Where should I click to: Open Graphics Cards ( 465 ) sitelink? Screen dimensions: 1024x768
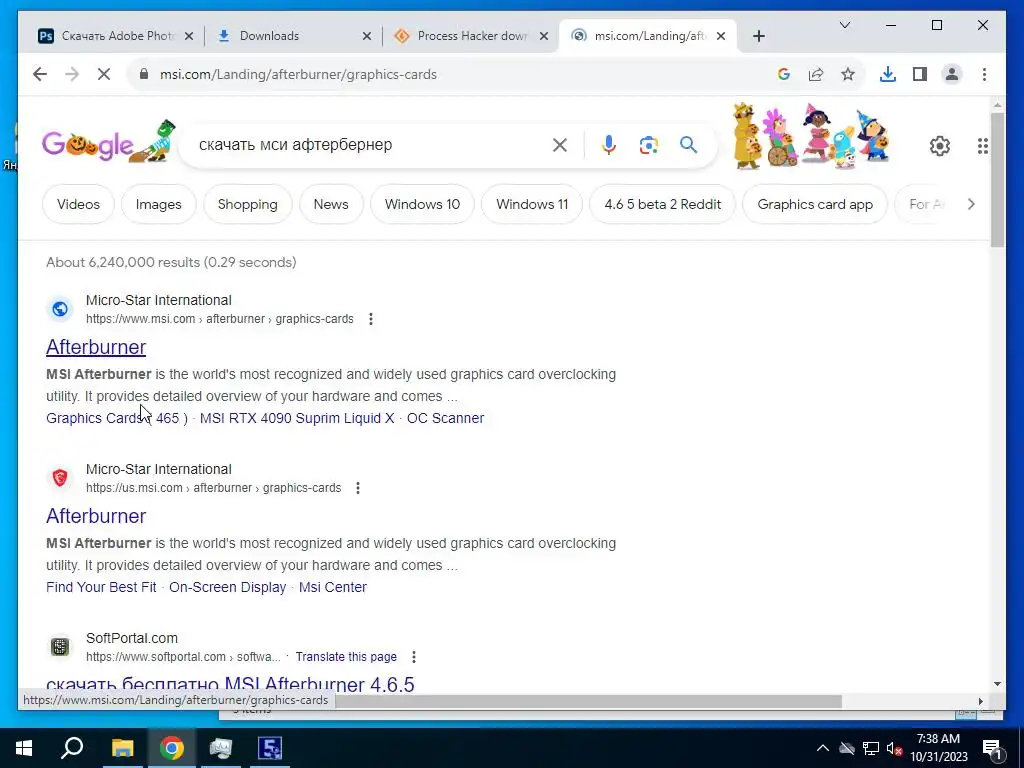[117, 418]
